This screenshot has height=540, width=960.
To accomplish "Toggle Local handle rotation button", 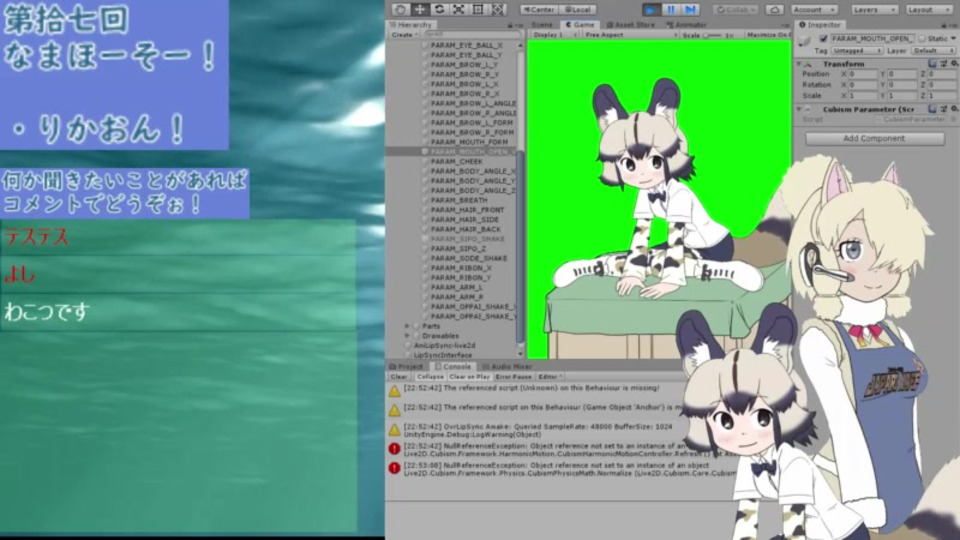I will (x=577, y=10).
